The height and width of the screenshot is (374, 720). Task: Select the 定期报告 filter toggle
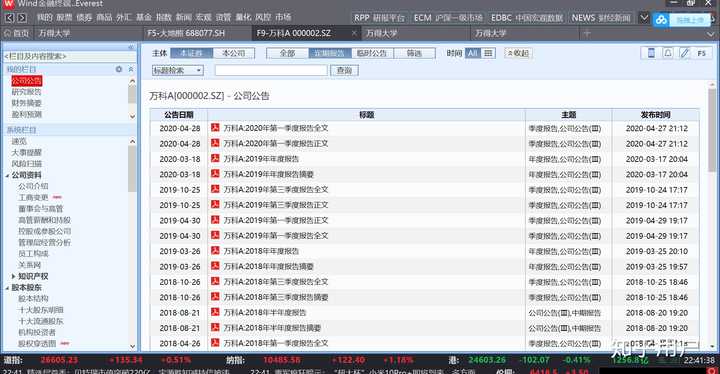click(x=330, y=53)
